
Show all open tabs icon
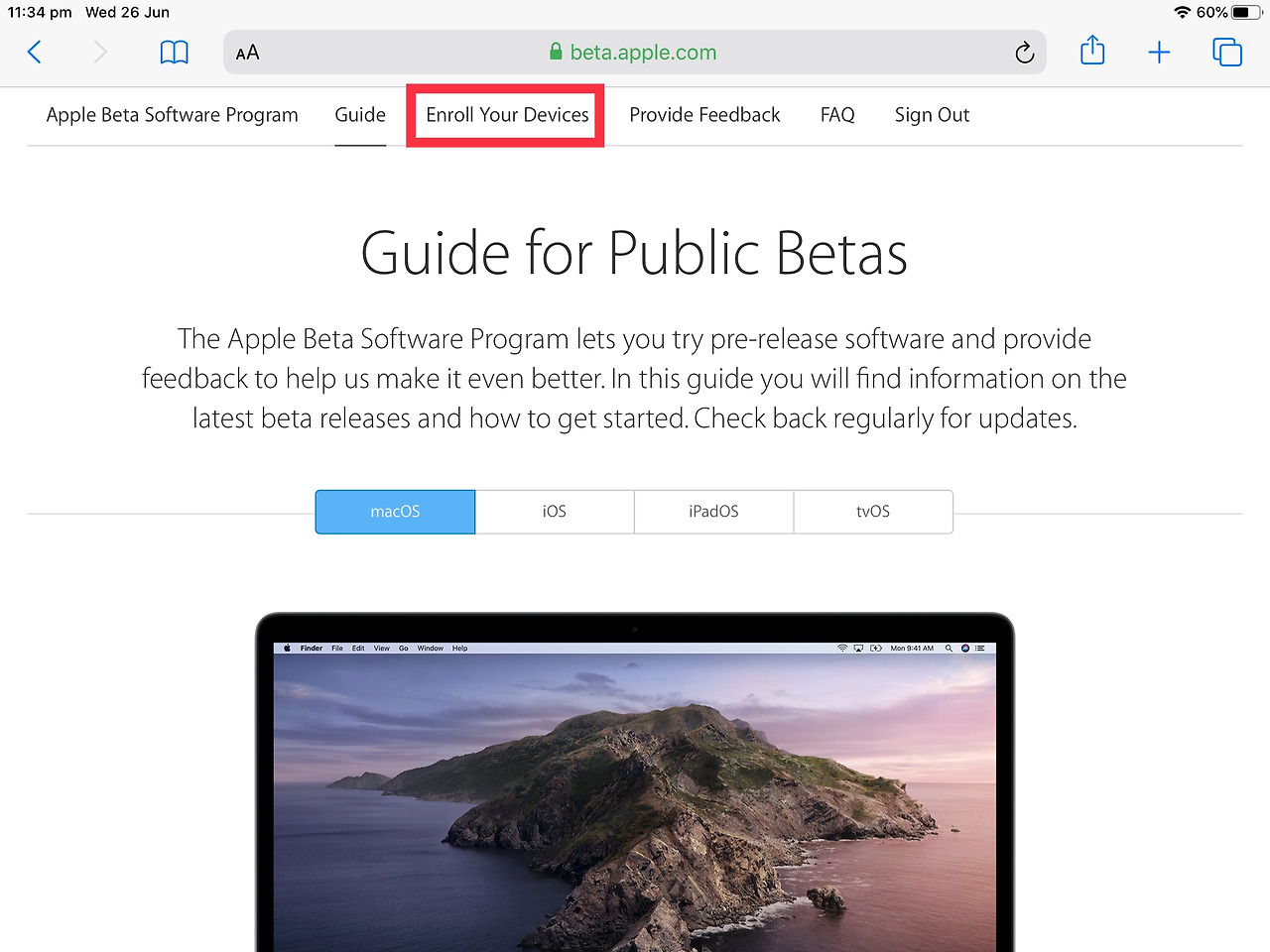[1227, 53]
